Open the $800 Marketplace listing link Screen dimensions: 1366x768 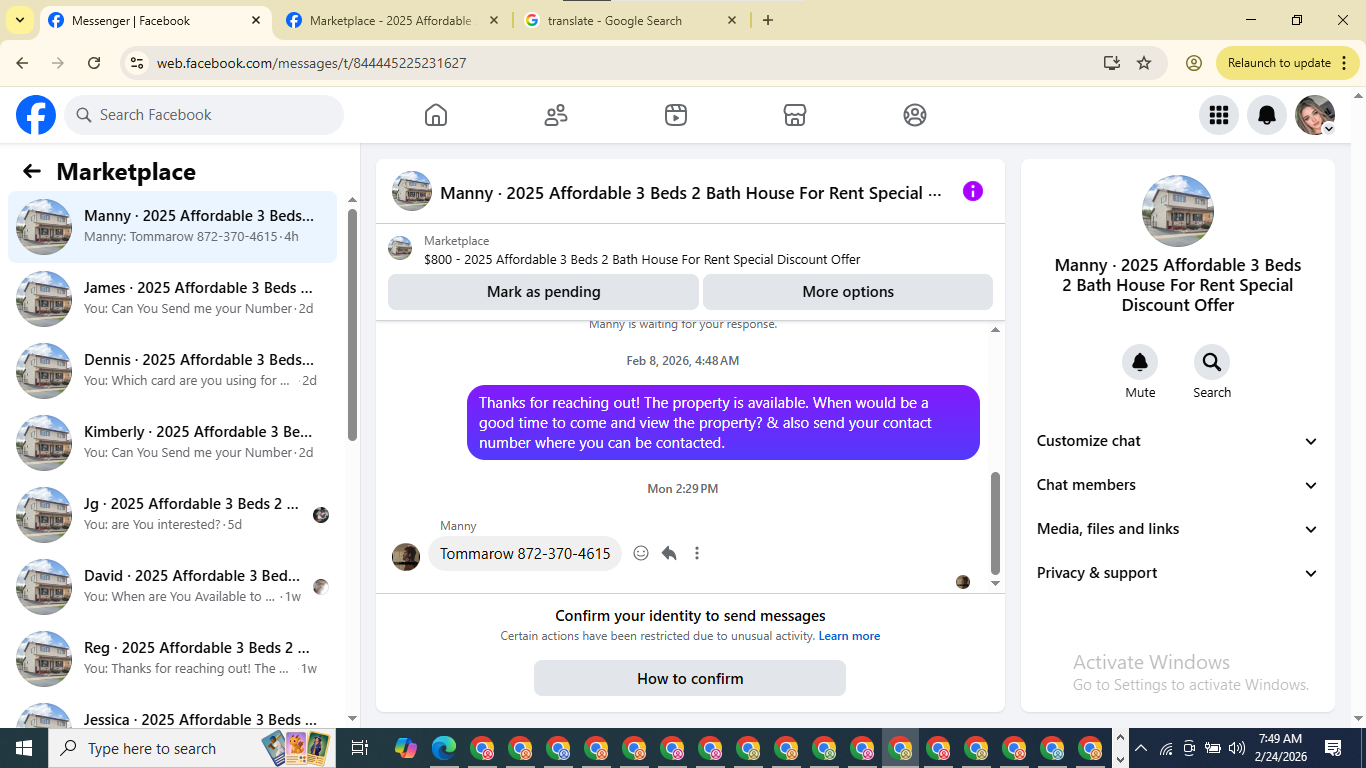pyautogui.click(x=642, y=259)
